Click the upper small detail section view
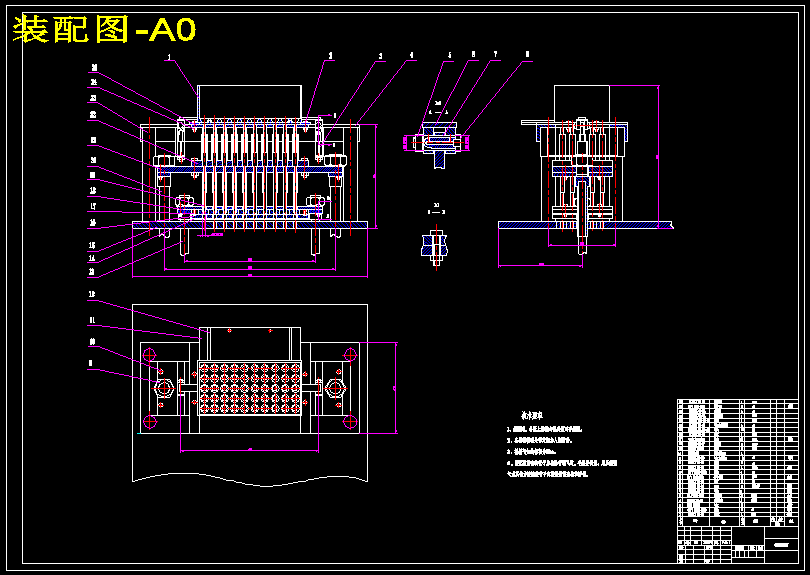Image resolution: width=810 pixels, height=575 pixels. click(437, 144)
